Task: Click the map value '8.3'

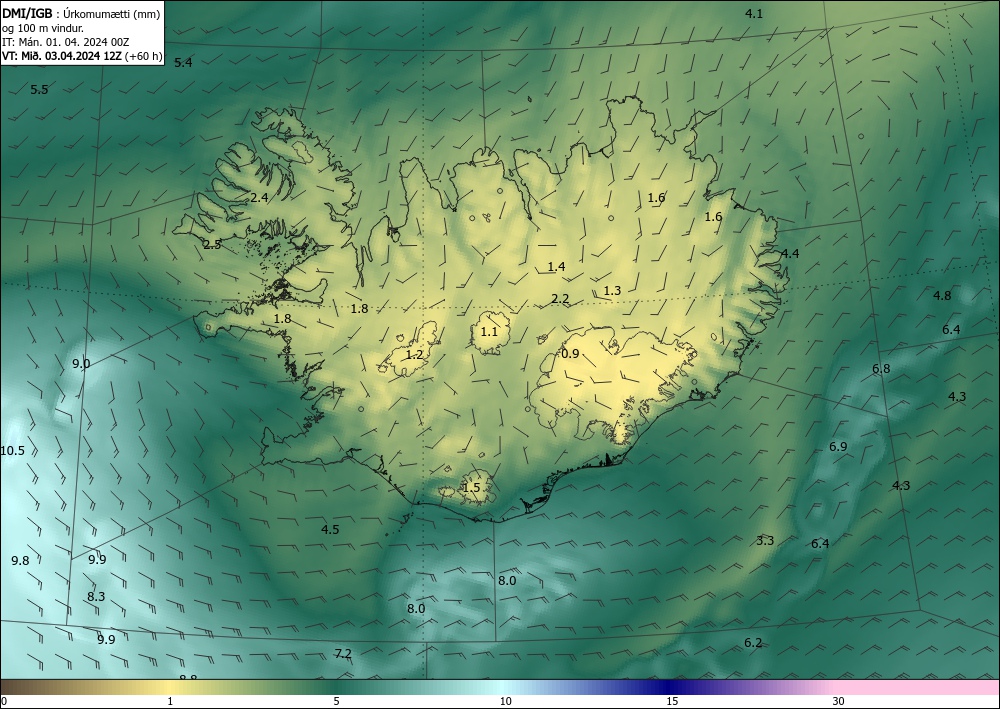Action: 96,597
